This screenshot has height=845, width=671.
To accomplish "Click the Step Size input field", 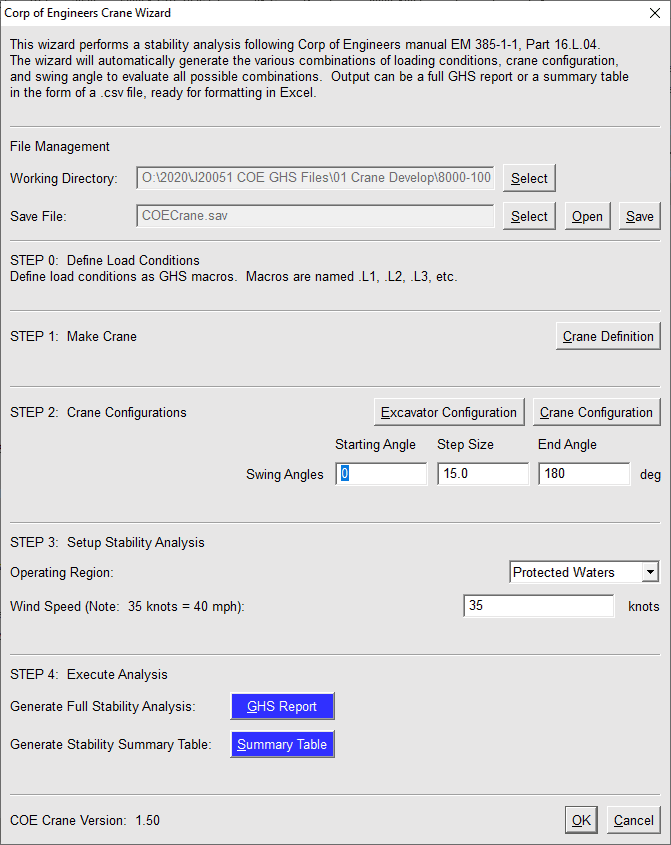I will (x=483, y=474).
